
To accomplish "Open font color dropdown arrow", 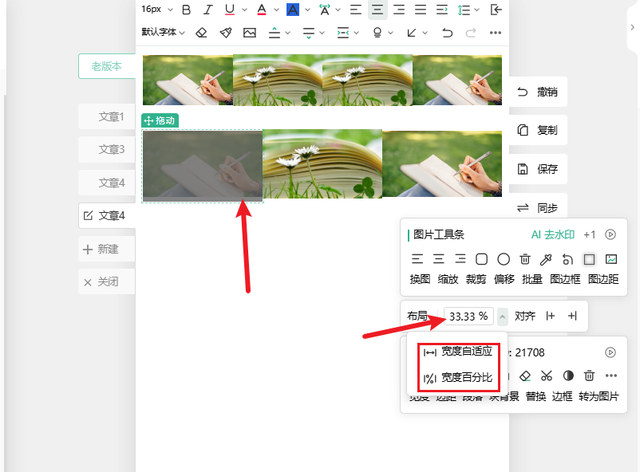I will pos(276,10).
